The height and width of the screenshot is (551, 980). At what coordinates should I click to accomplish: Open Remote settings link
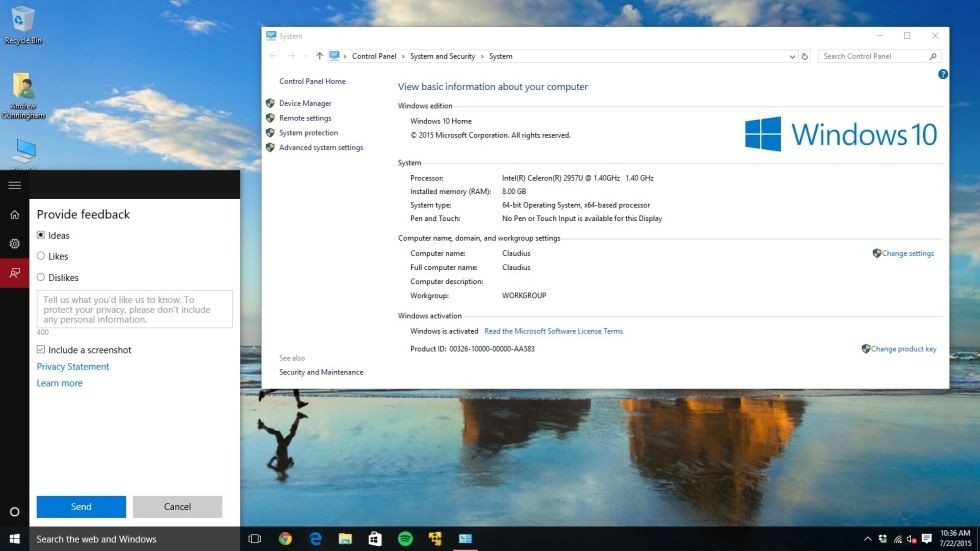(x=305, y=118)
